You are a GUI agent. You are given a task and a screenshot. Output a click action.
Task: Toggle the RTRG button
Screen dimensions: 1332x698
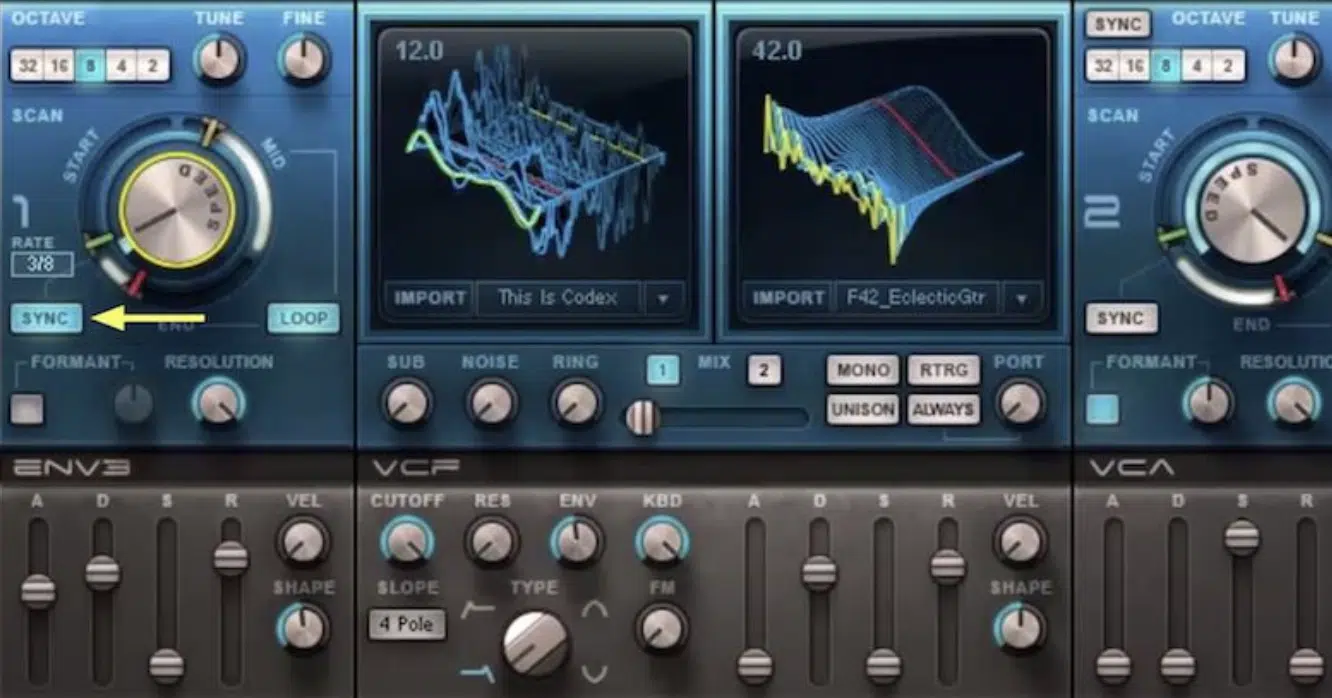[943, 371]
